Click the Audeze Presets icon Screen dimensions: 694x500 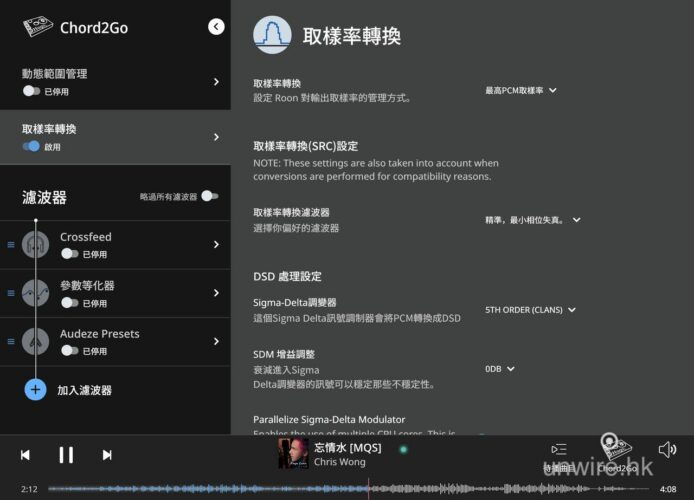point(36,341)
